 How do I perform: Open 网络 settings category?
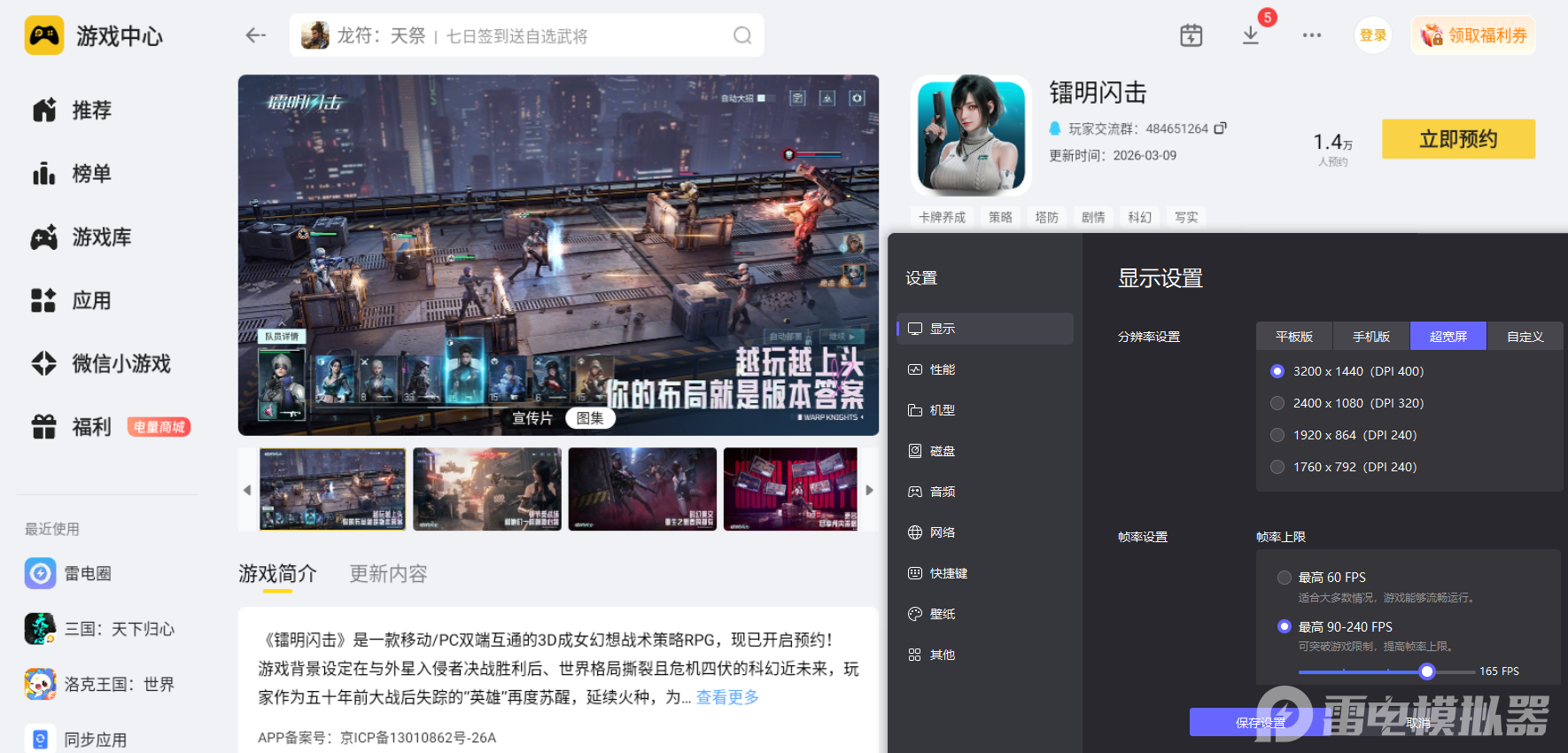click(x=985, y=532)
